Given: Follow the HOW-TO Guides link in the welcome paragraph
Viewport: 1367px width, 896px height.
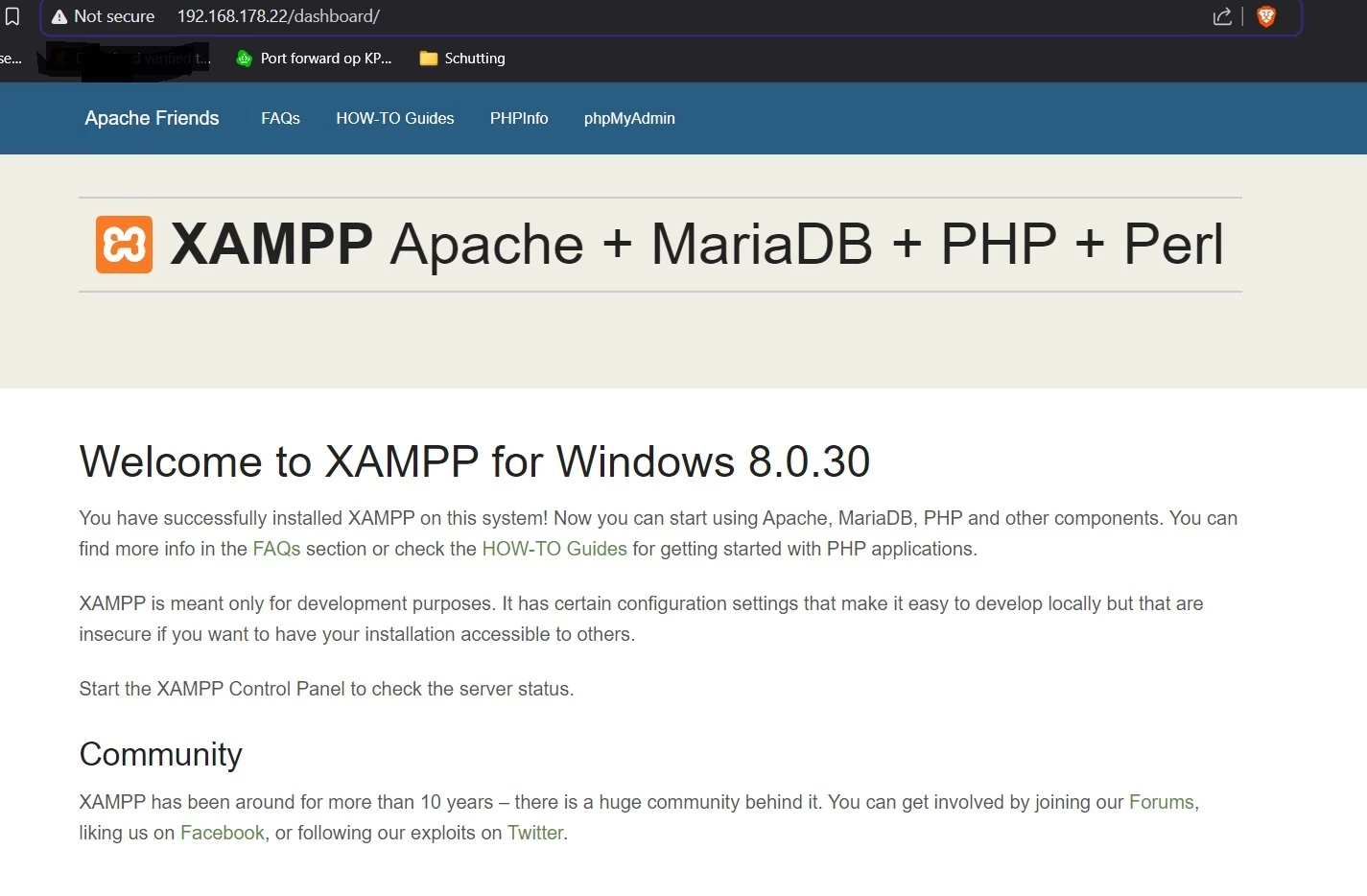Looking at the screenshot, I should tap(554, 549).
